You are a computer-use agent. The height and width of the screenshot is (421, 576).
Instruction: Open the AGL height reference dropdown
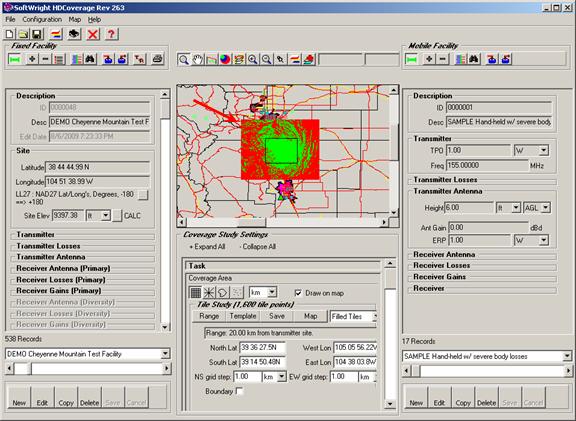[546, 208]
